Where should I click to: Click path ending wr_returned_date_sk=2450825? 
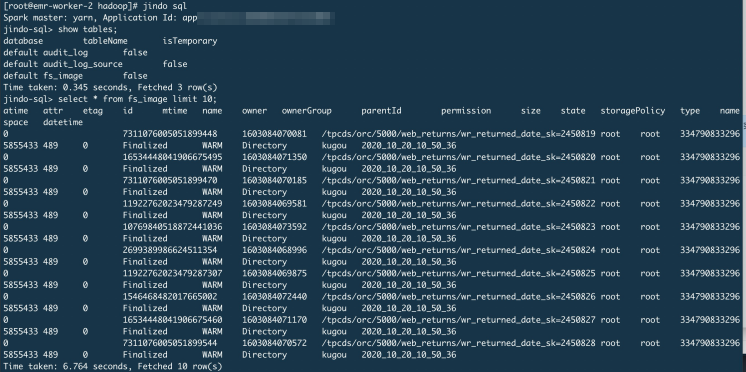point(458,274)
